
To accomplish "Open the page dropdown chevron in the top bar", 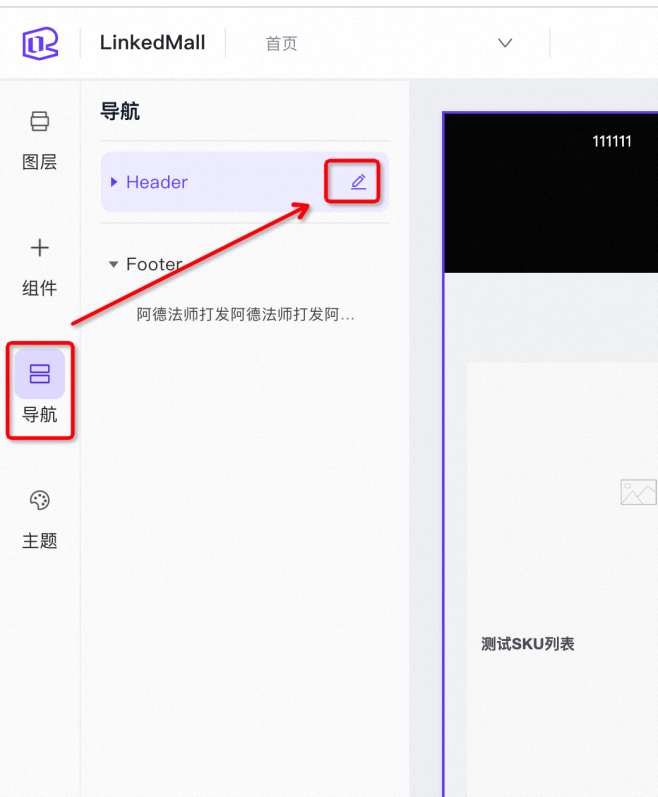I will pos(505,43).
